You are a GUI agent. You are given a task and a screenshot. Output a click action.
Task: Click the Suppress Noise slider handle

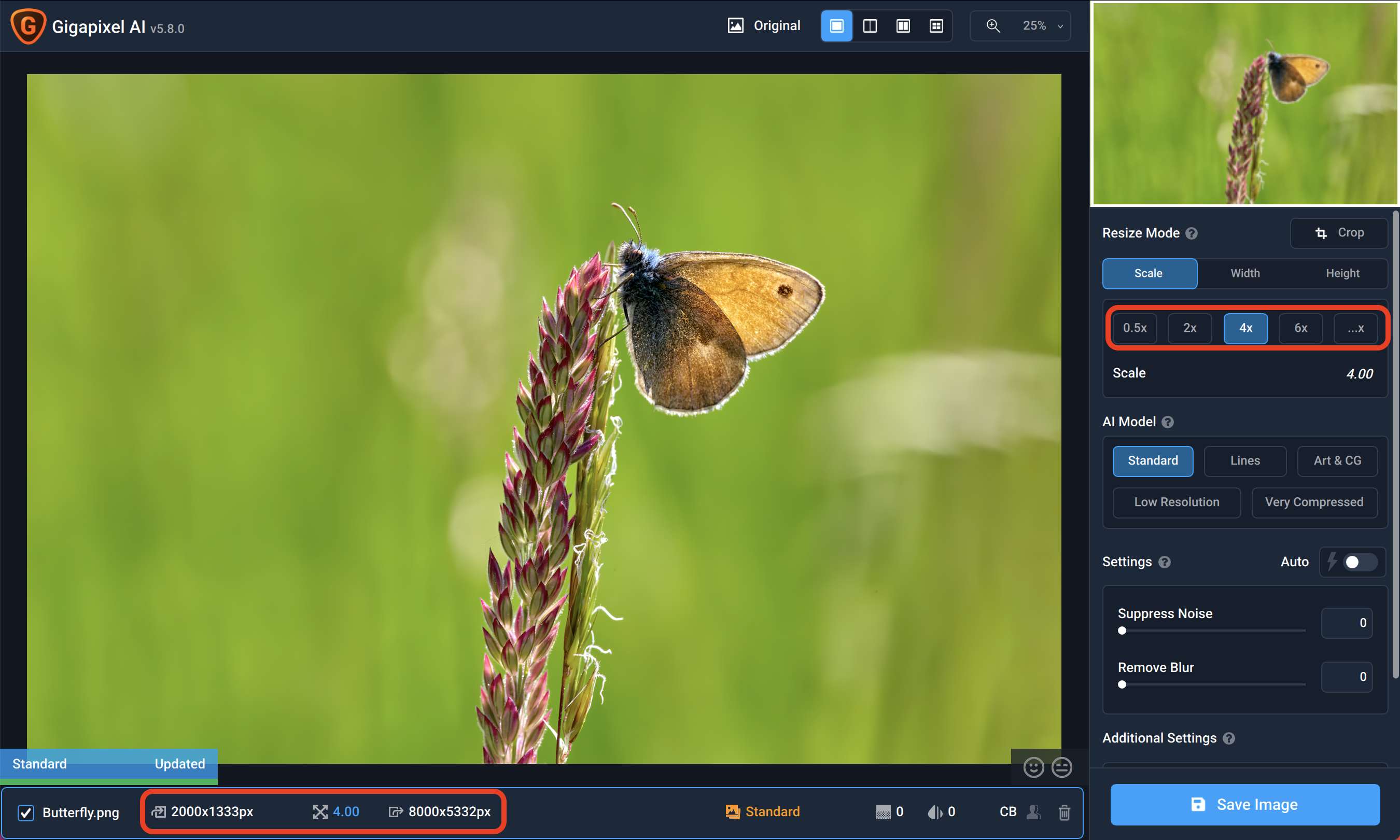tap(1122, 631)
